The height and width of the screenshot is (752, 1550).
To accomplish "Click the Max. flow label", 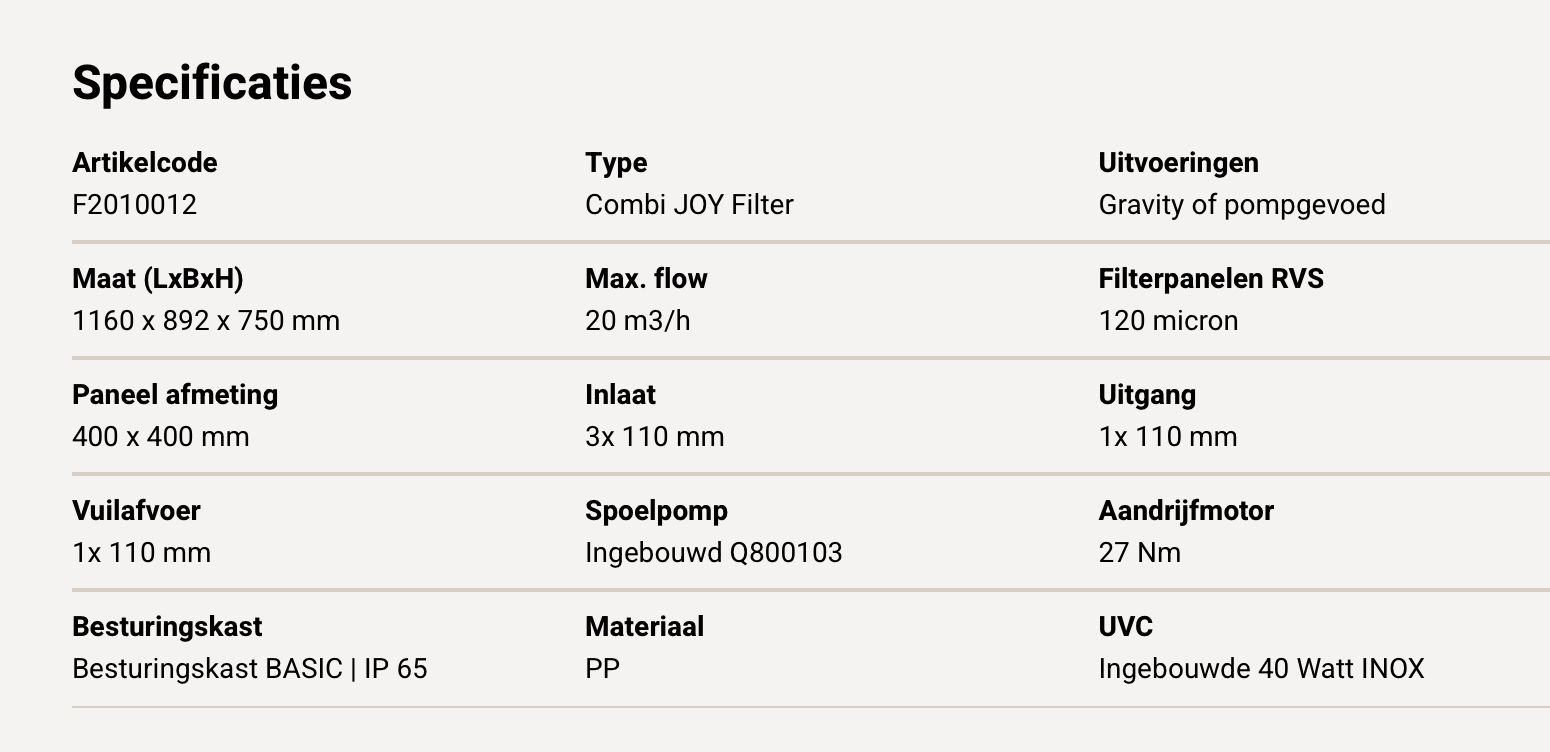I will (646, 279).
